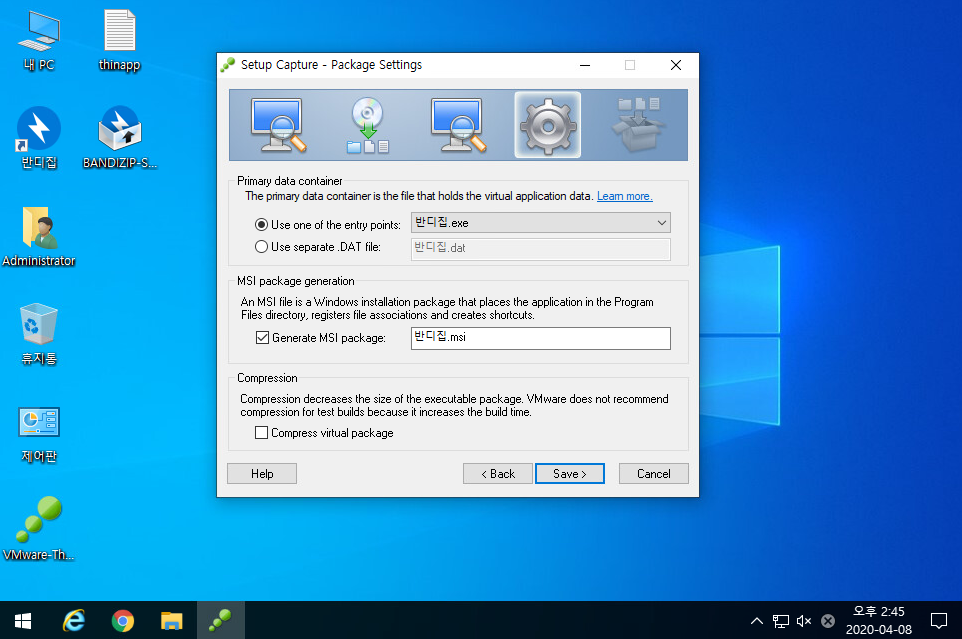Viewport: 962px width, 639px height.
Task: Click the network status tray icon
Action: [x=780, y=621]
